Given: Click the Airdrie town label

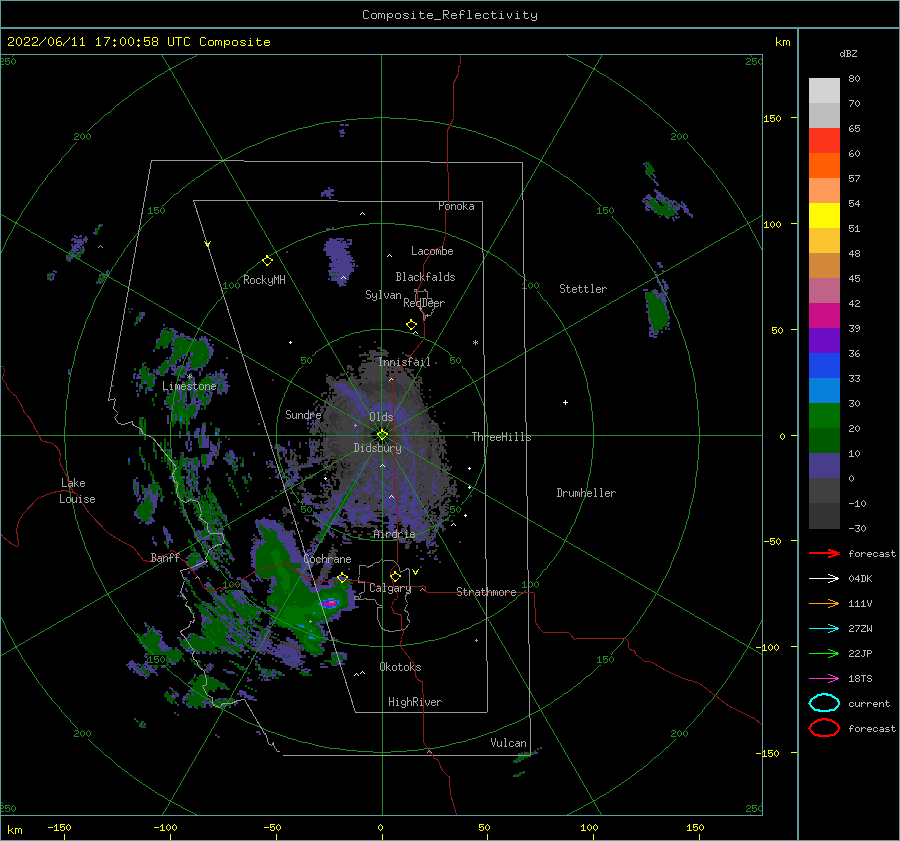Looking at the screenshot, I should click(394, 534).
